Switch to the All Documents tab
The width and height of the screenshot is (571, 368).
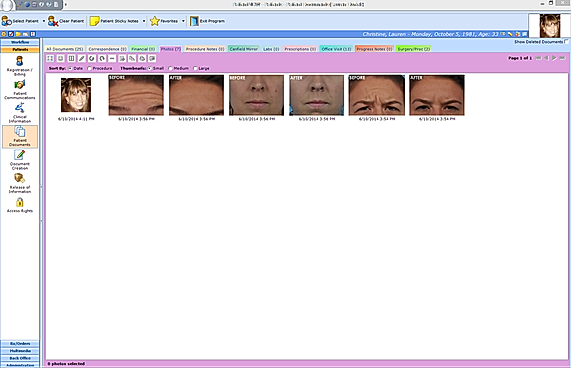[x=65, y=49]
